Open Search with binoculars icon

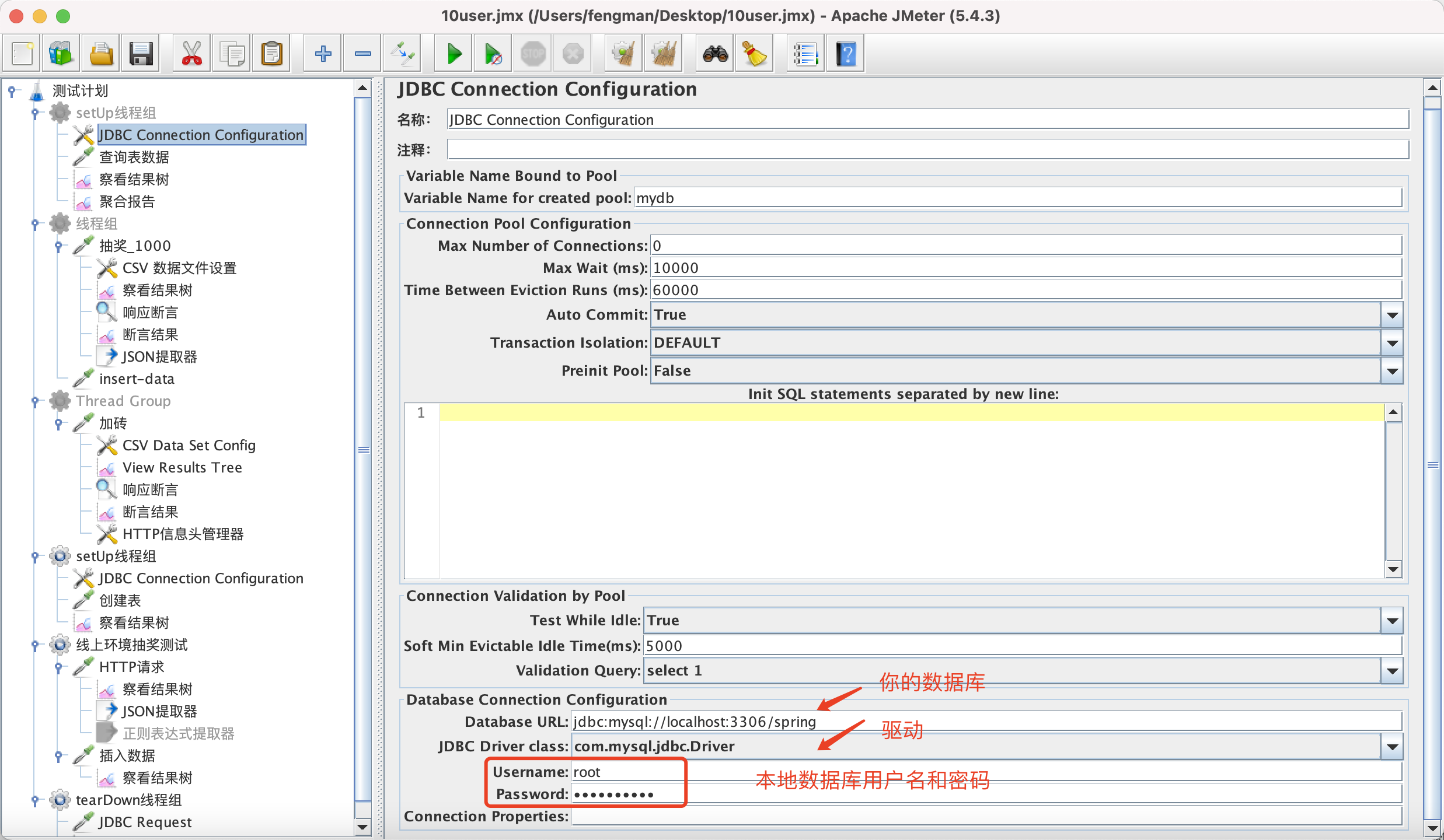coord(715,54)
